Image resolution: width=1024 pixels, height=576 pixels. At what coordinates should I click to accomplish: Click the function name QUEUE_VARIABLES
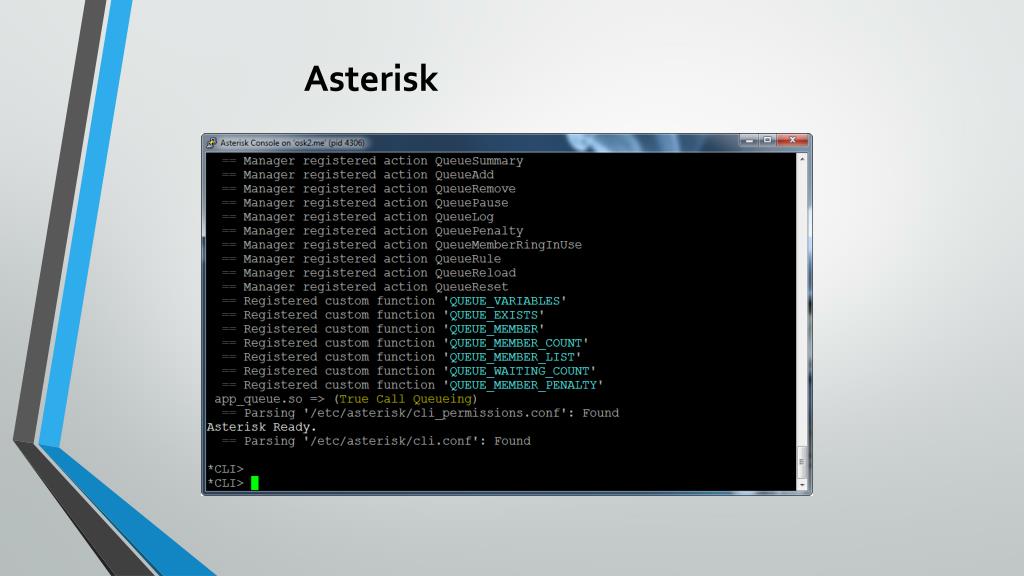504,301
